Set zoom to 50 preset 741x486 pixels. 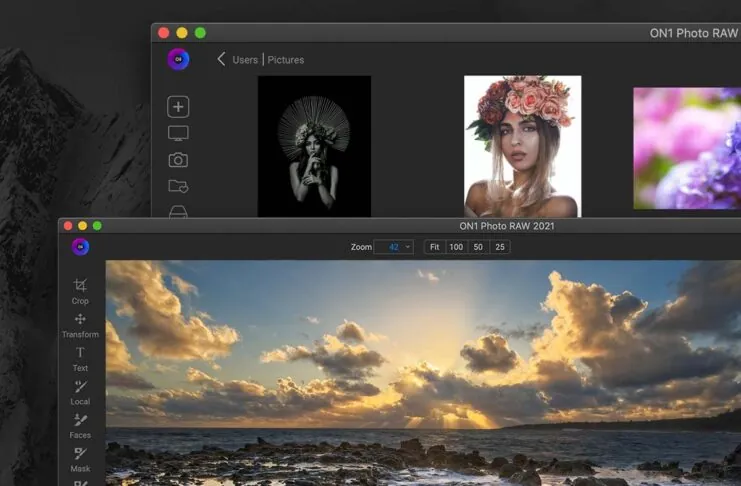coord(479,247)
